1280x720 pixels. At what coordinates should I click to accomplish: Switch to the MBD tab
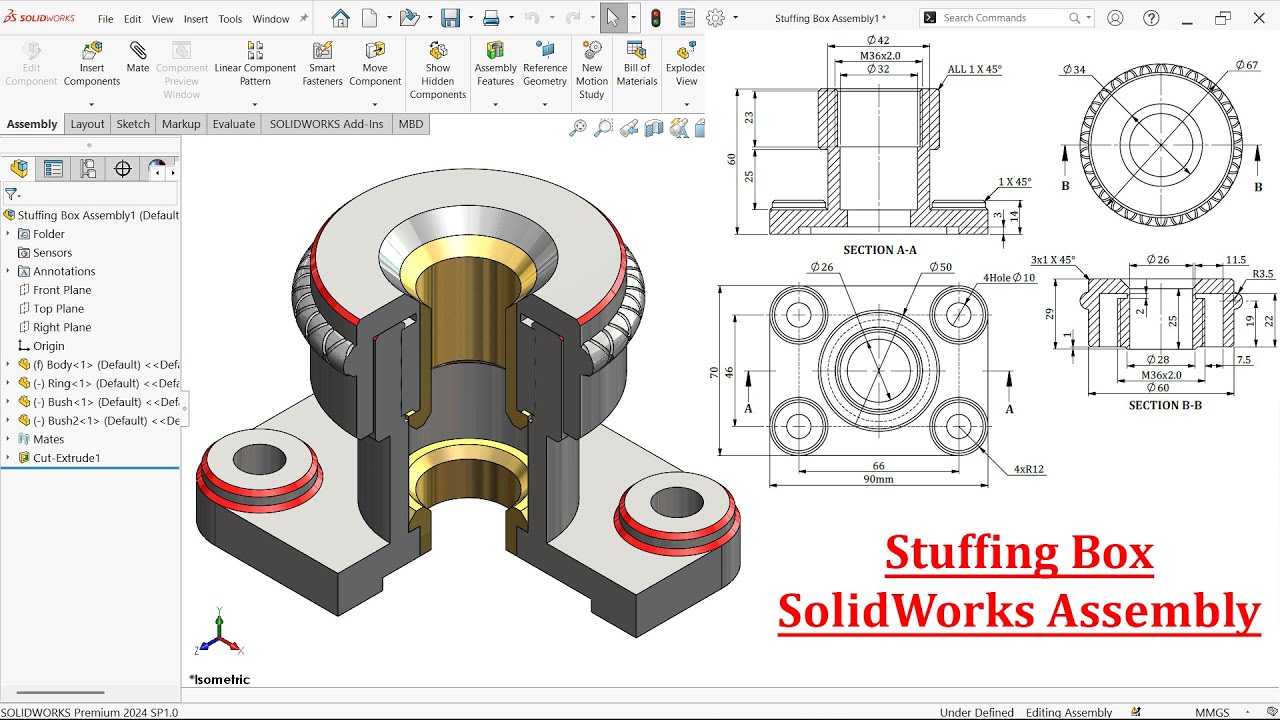pos(411,124)
